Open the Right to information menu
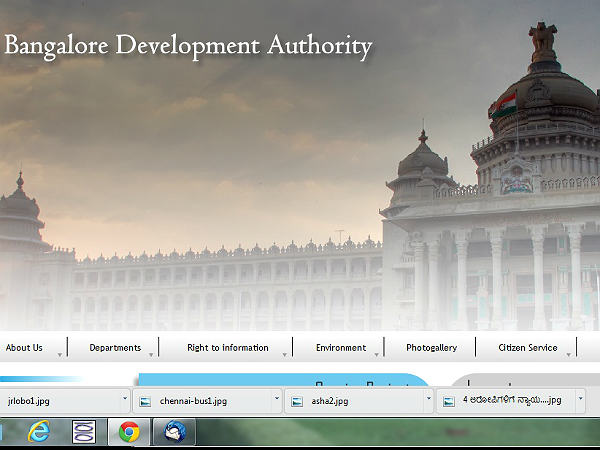This screenshot has height=450, width=600. tap(227, 348)
